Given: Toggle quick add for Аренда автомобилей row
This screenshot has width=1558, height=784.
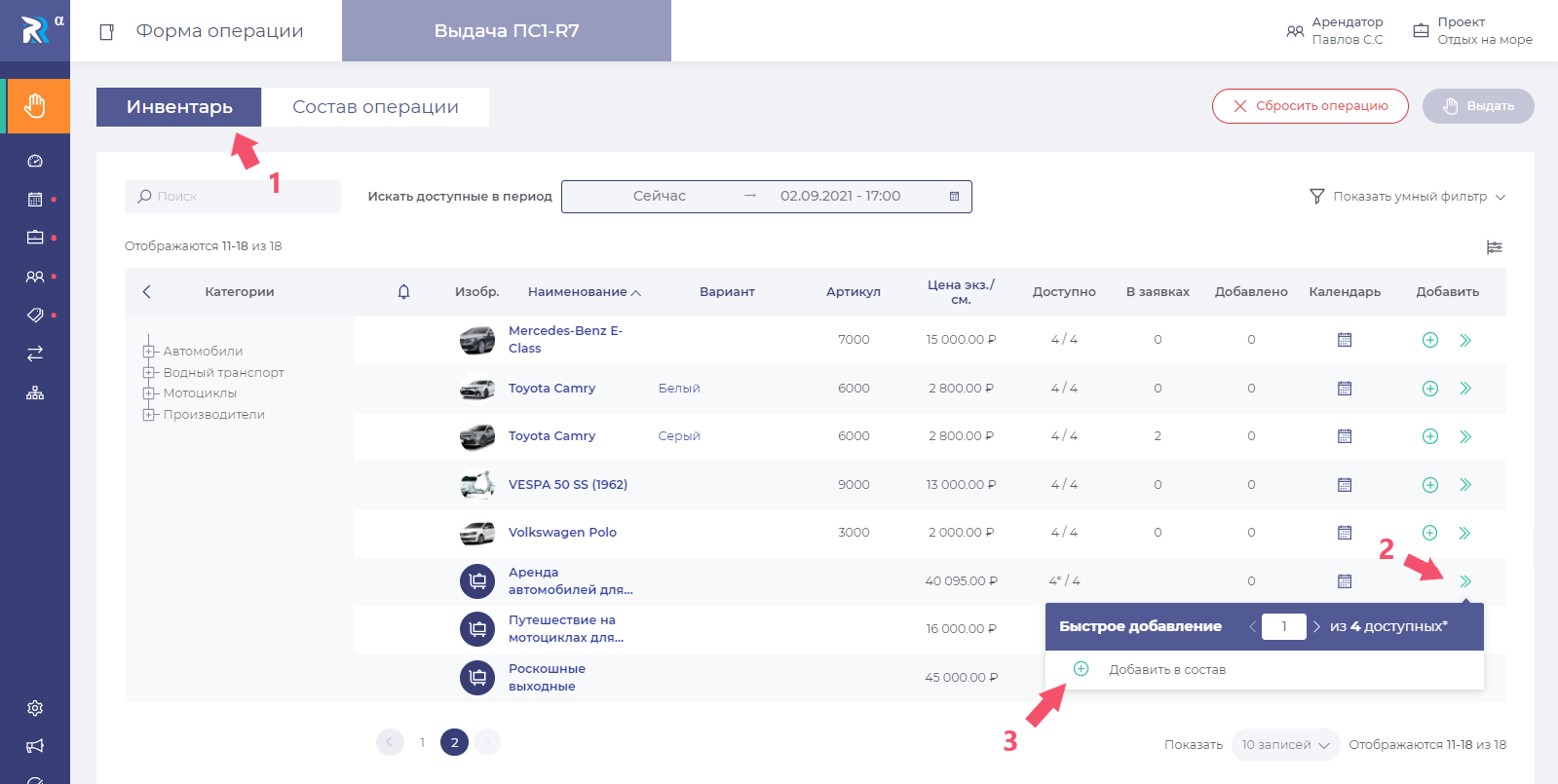Looking at the screenshot, I should [x=1465, y=581].
